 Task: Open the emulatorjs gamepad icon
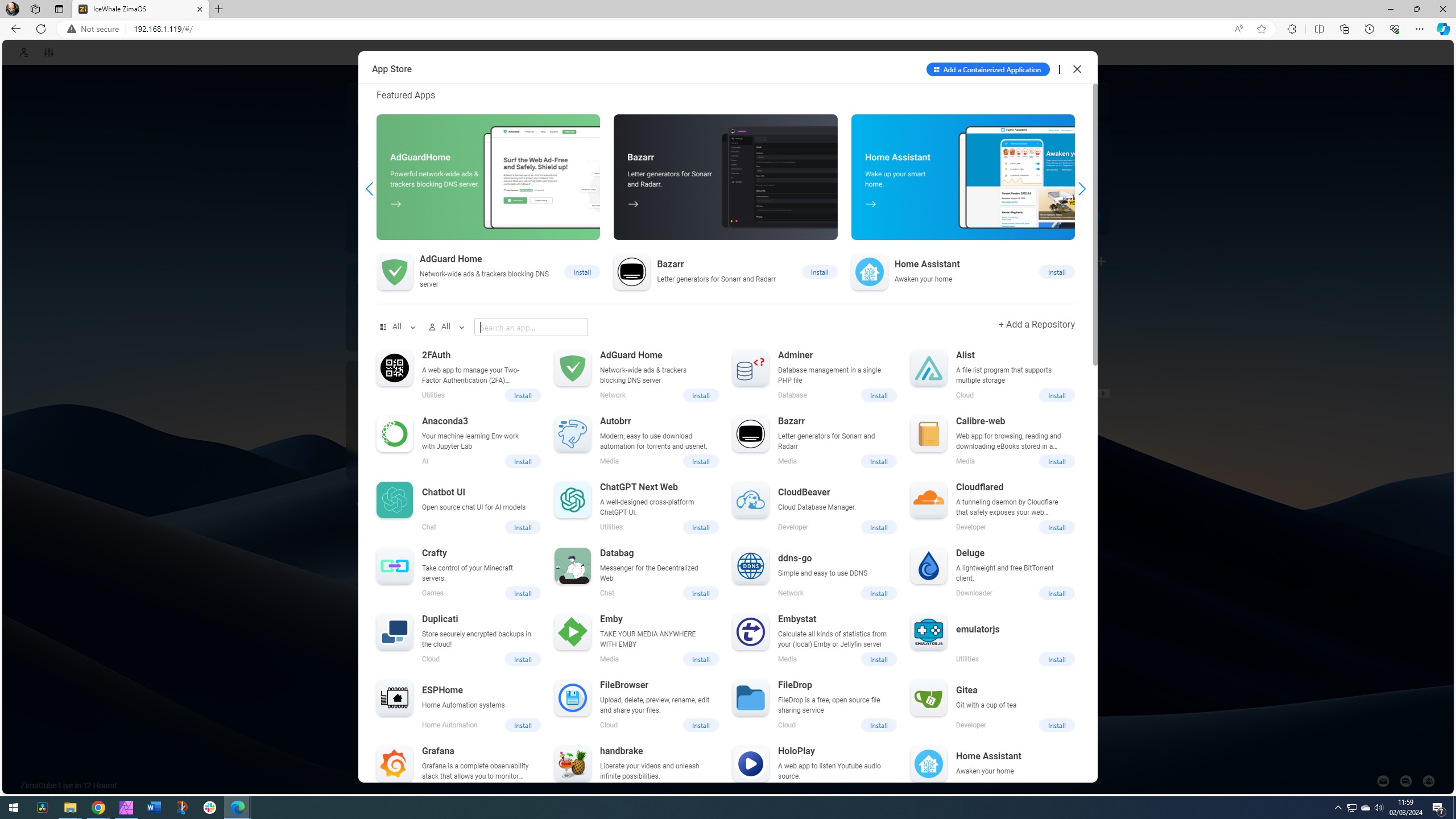tap(928, 632)
